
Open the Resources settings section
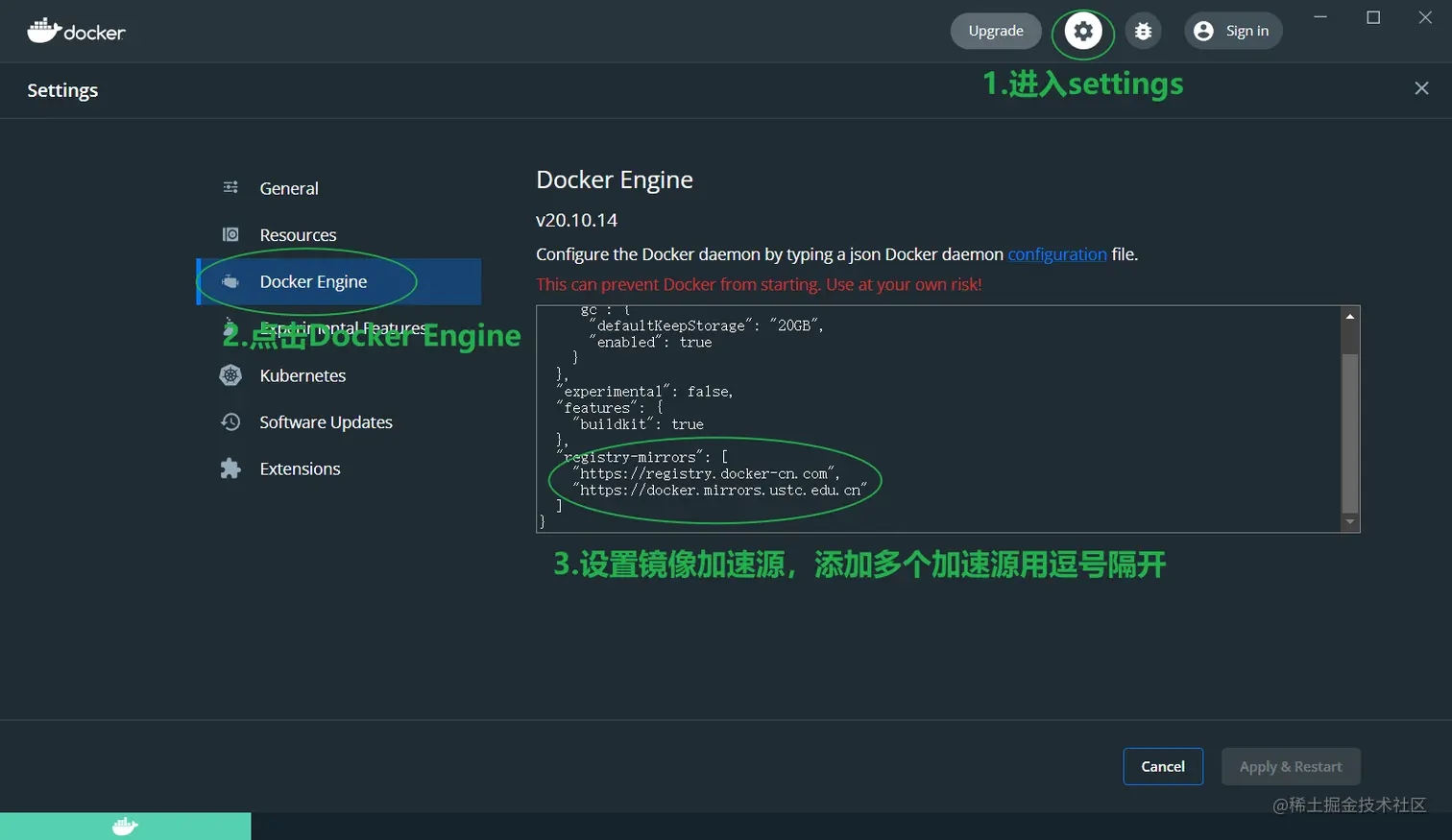pyautogui.click(x=338, y=235)
